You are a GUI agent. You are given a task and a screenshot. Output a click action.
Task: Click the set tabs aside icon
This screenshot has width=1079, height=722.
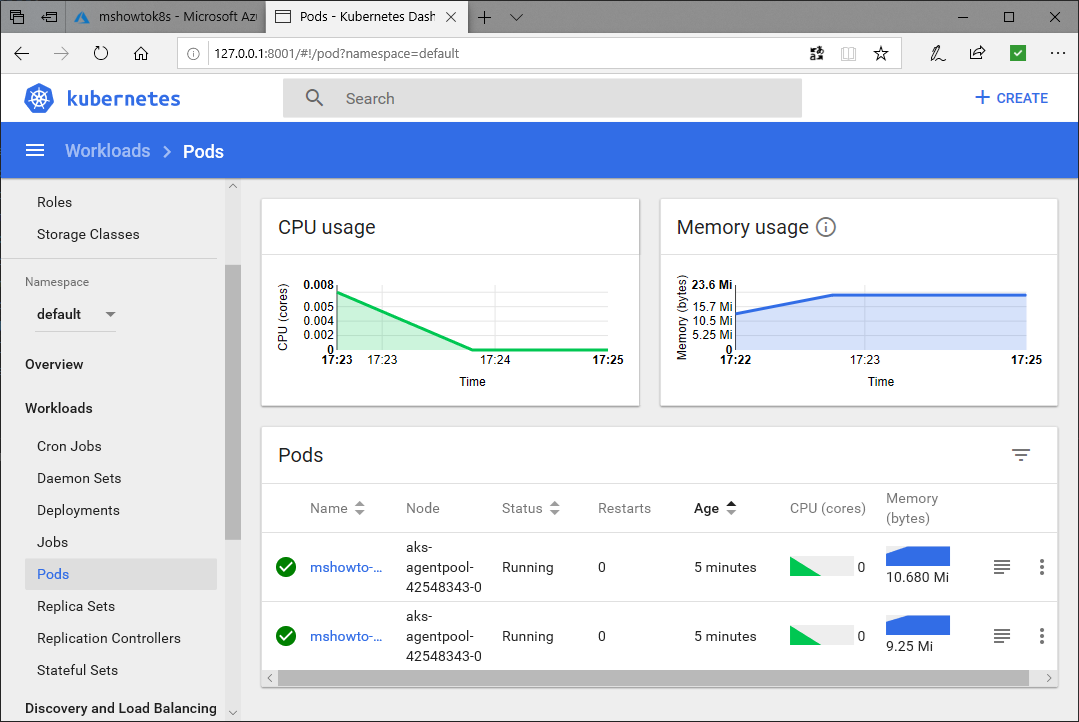(50, 17)
